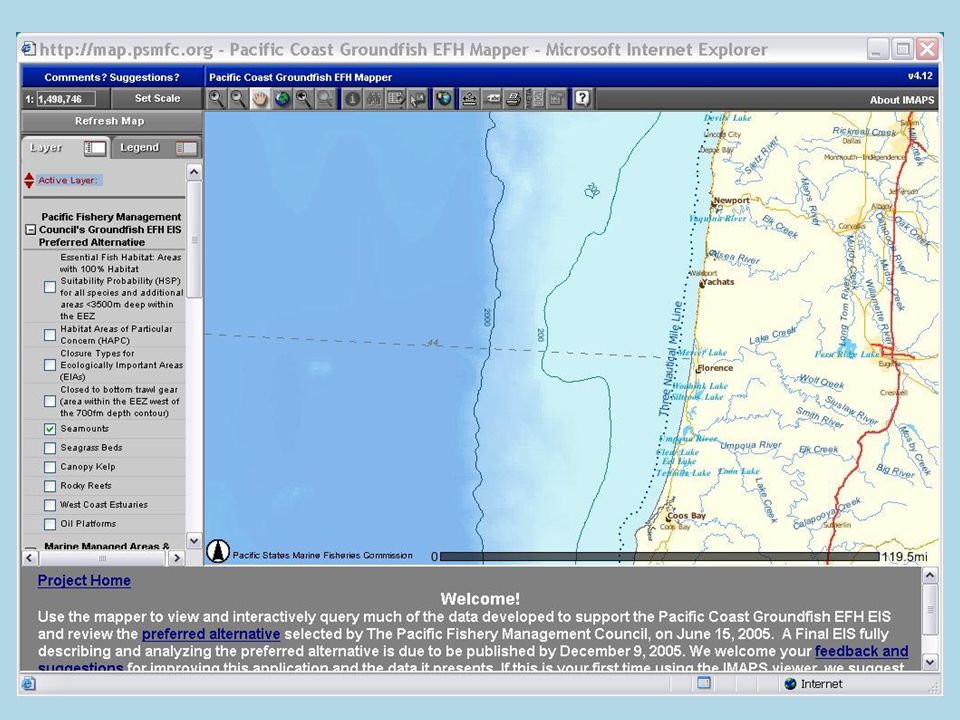
Task: Enable the West Coast Estuaries layer
Action: click(x=50, y=504)
